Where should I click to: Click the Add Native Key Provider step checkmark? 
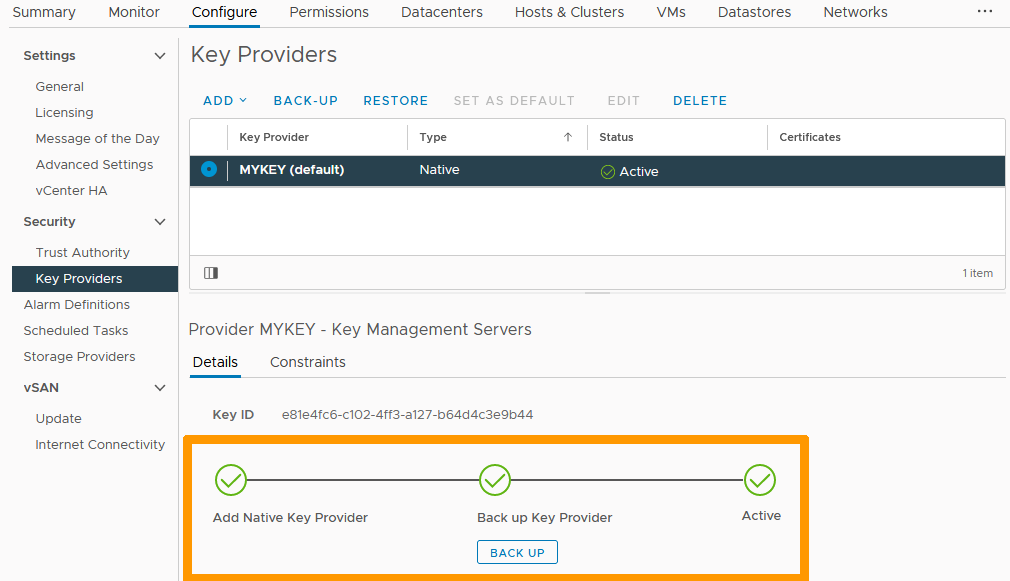tap(231, 480)
